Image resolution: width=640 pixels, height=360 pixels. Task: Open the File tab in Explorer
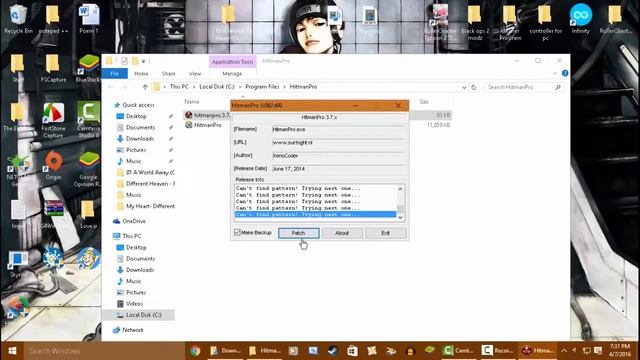(114, 73)
